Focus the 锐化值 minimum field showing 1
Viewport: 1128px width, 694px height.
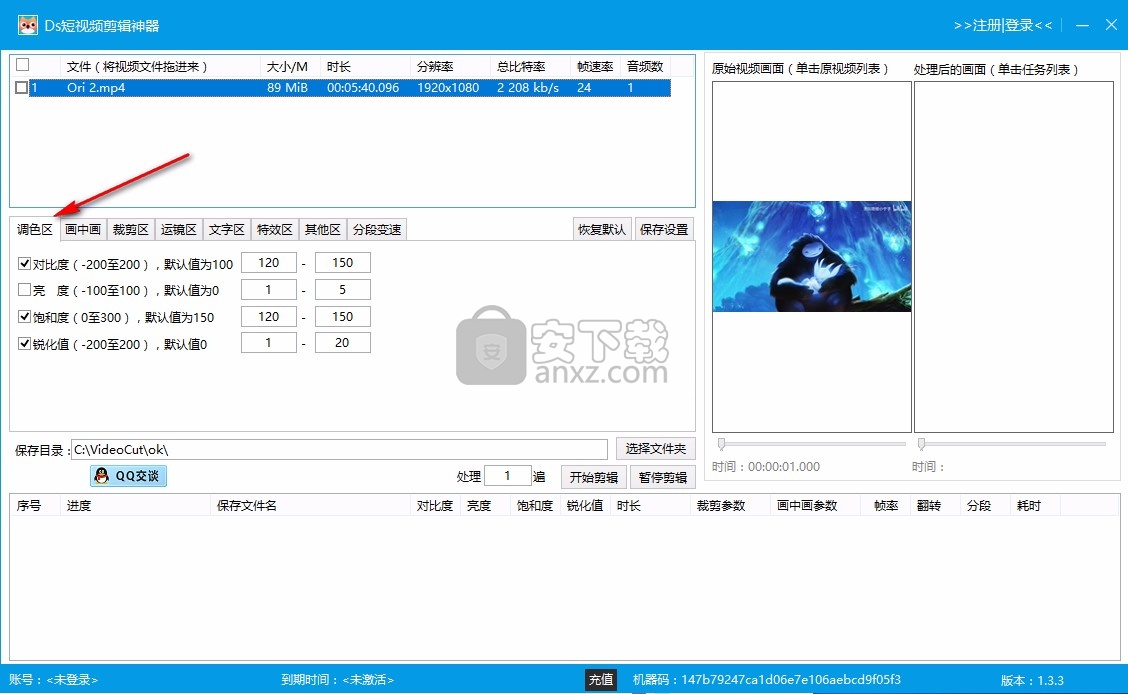pyautogui.click(x=268, y=343)
